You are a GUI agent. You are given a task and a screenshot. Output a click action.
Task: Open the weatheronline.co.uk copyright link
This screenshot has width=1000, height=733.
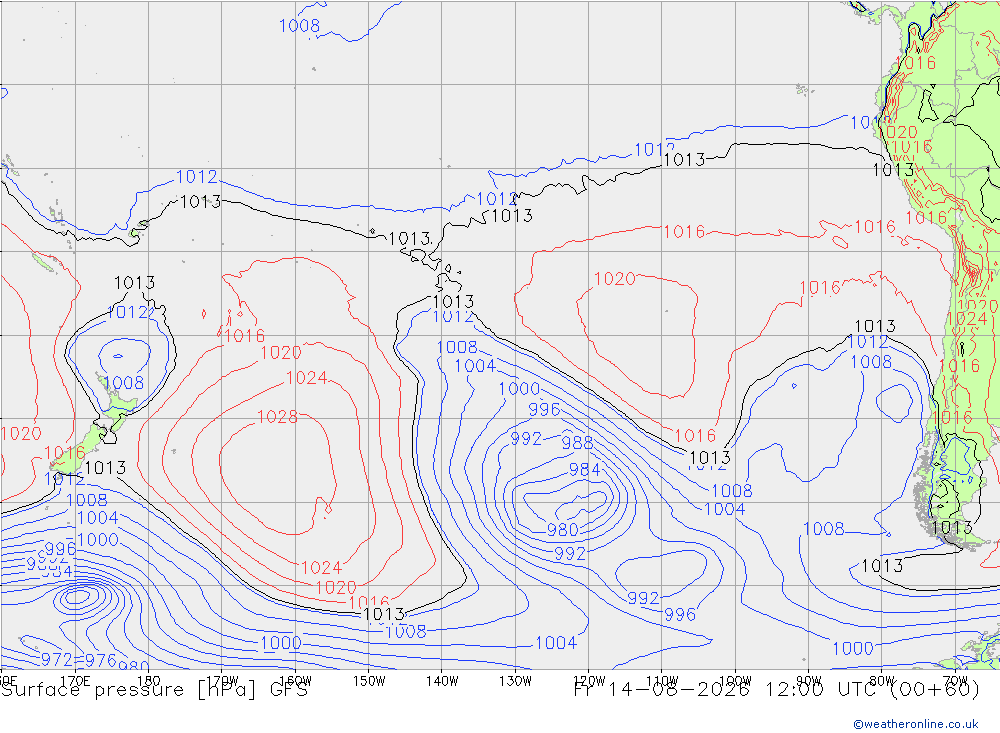(916, 723)
